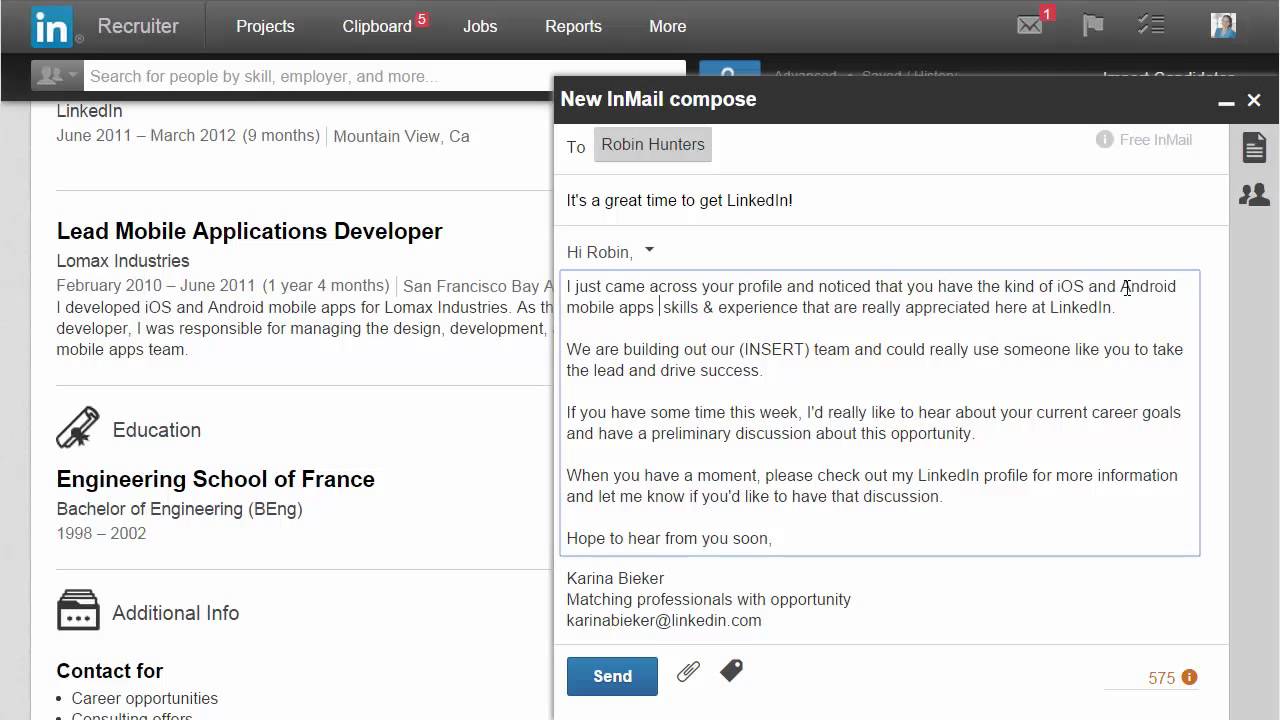Click the Contact for heading

110,671
